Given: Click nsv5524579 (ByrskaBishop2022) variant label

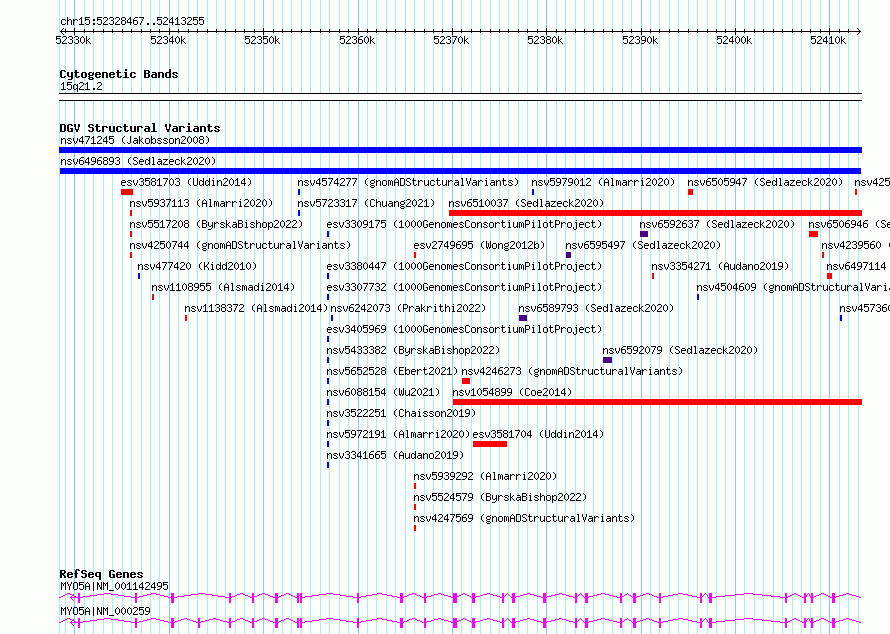Looking at the screenshot, I should pos(500,497).
